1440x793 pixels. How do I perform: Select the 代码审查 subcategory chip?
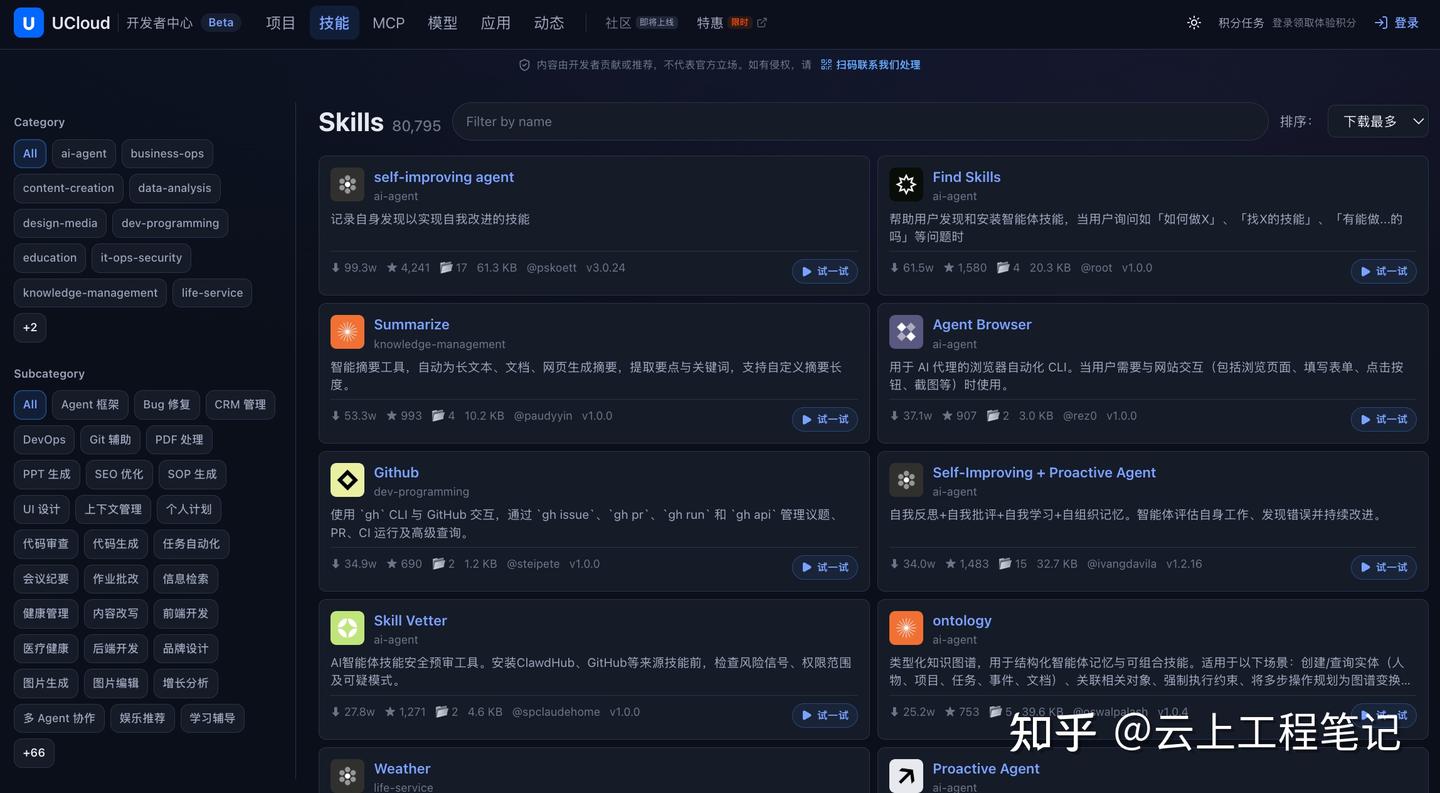pos(46,544)
